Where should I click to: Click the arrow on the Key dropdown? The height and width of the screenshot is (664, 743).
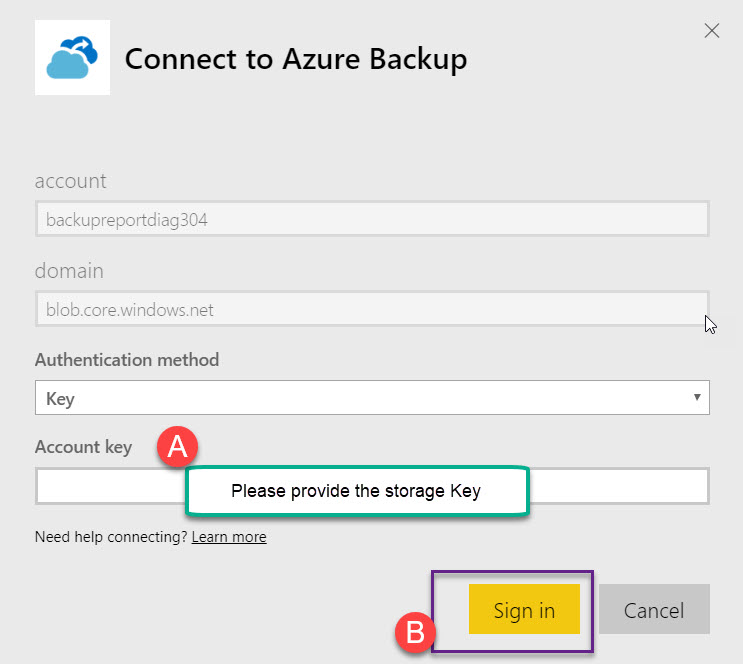coord(696,398)
